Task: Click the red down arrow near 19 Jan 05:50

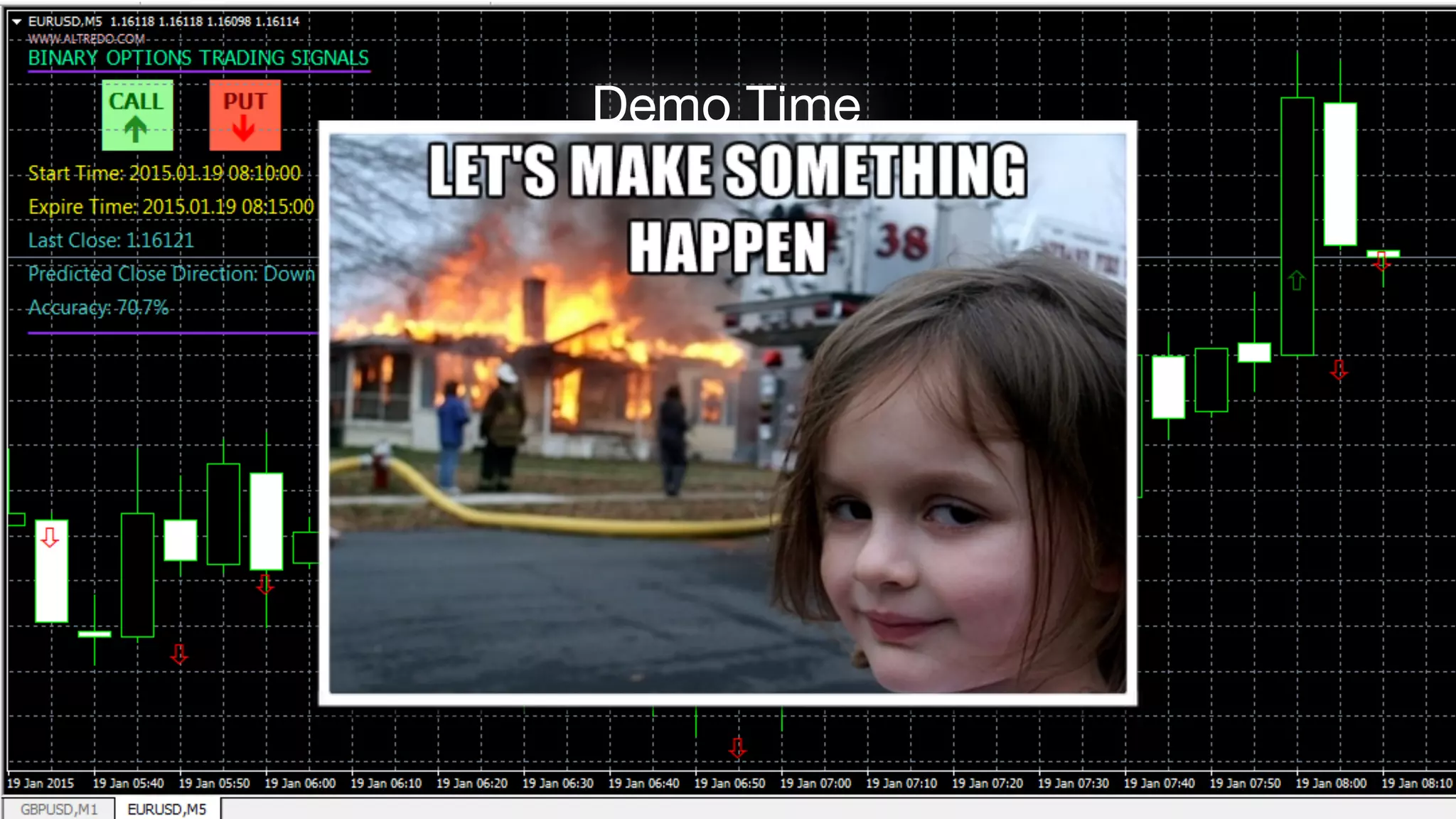Action: (179, 653)
